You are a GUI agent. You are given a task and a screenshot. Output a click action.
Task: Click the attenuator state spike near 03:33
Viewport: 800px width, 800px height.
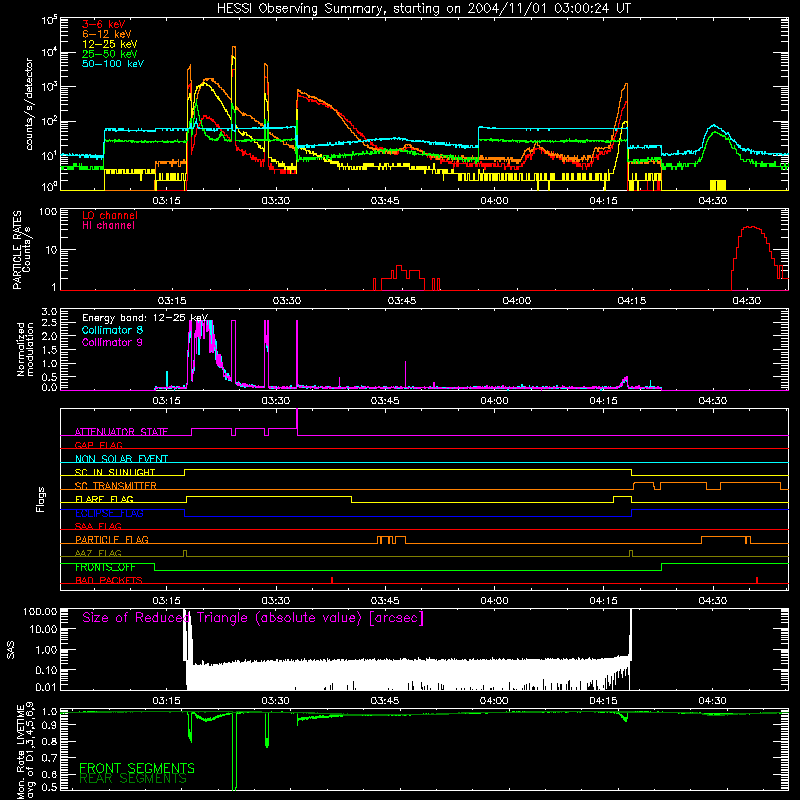(x=297, y=421)
